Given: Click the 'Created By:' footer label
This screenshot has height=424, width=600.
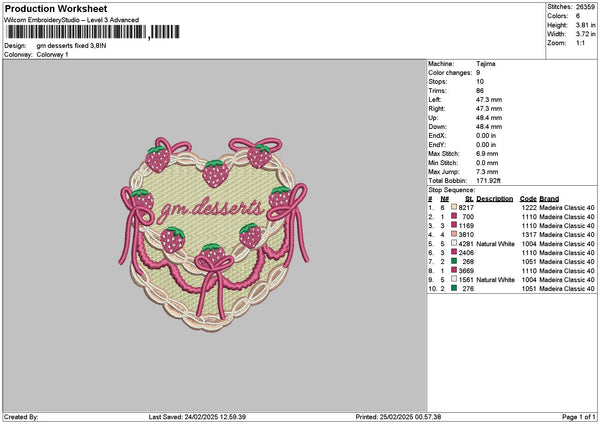Looking at the screenshot, I should click(x=21, y=417).
